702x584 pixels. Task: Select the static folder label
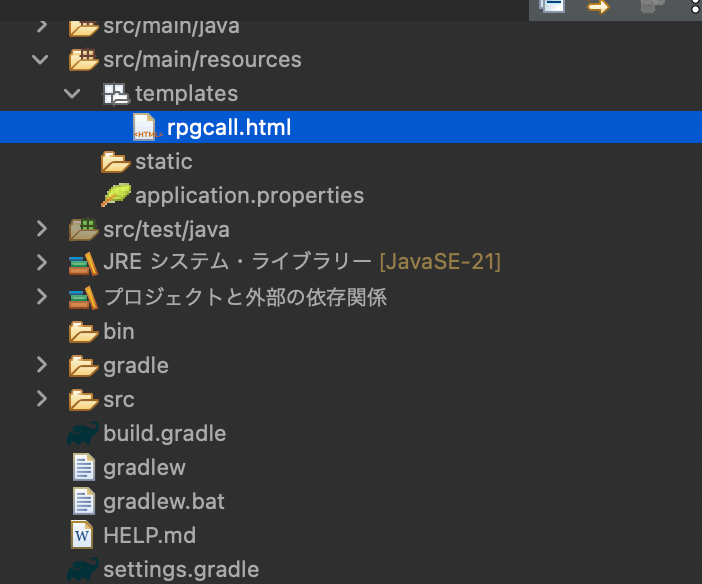[164, 162]
